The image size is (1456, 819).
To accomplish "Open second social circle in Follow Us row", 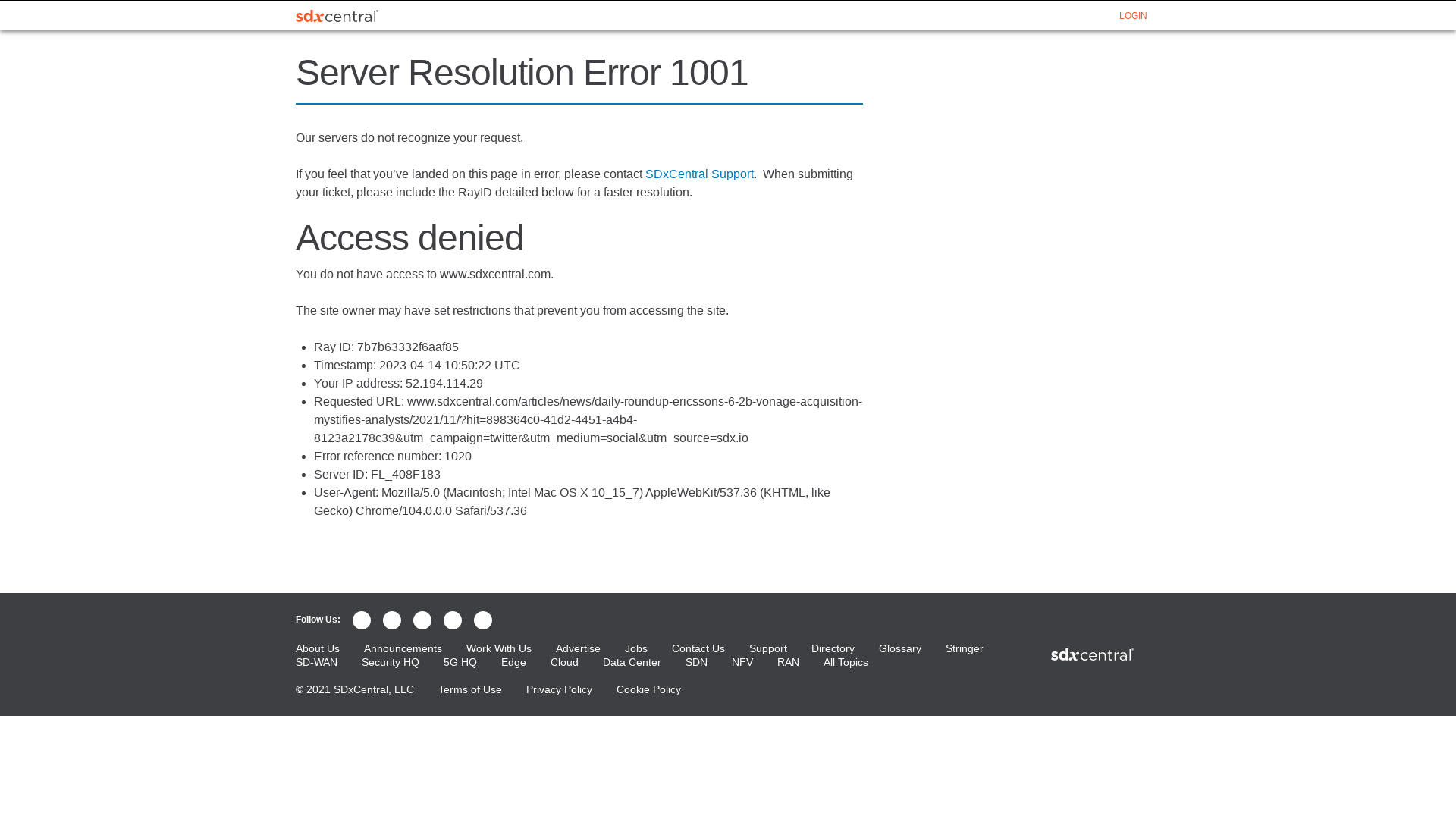I will (392, 620).
